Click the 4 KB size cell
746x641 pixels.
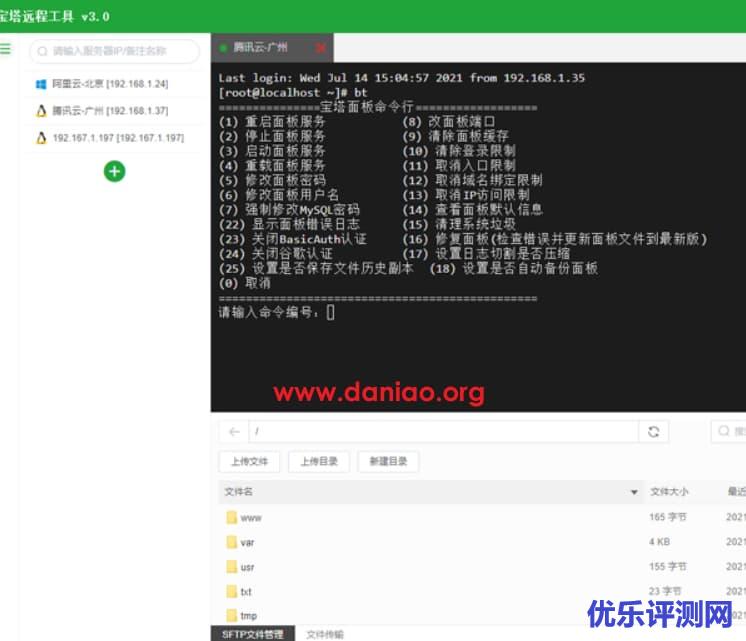[659, 542]
